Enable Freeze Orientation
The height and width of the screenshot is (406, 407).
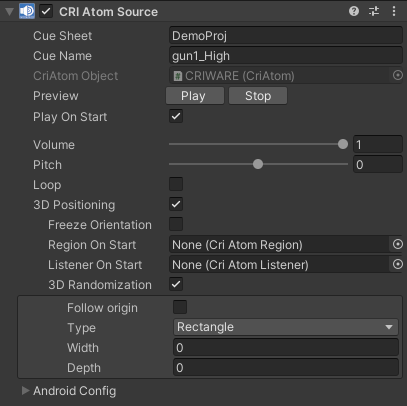pos(176,224)
